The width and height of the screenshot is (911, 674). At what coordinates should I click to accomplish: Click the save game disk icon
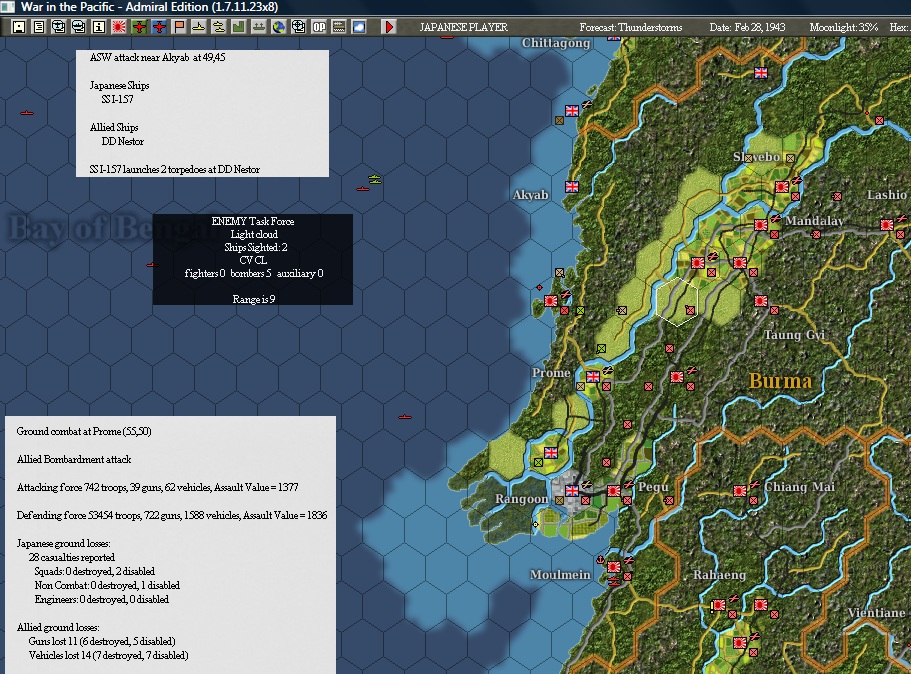[19, 27]
